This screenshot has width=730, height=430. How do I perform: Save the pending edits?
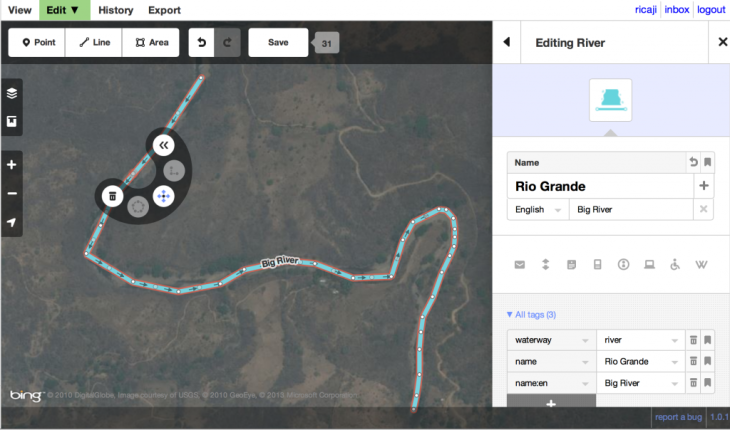point(278,42)
